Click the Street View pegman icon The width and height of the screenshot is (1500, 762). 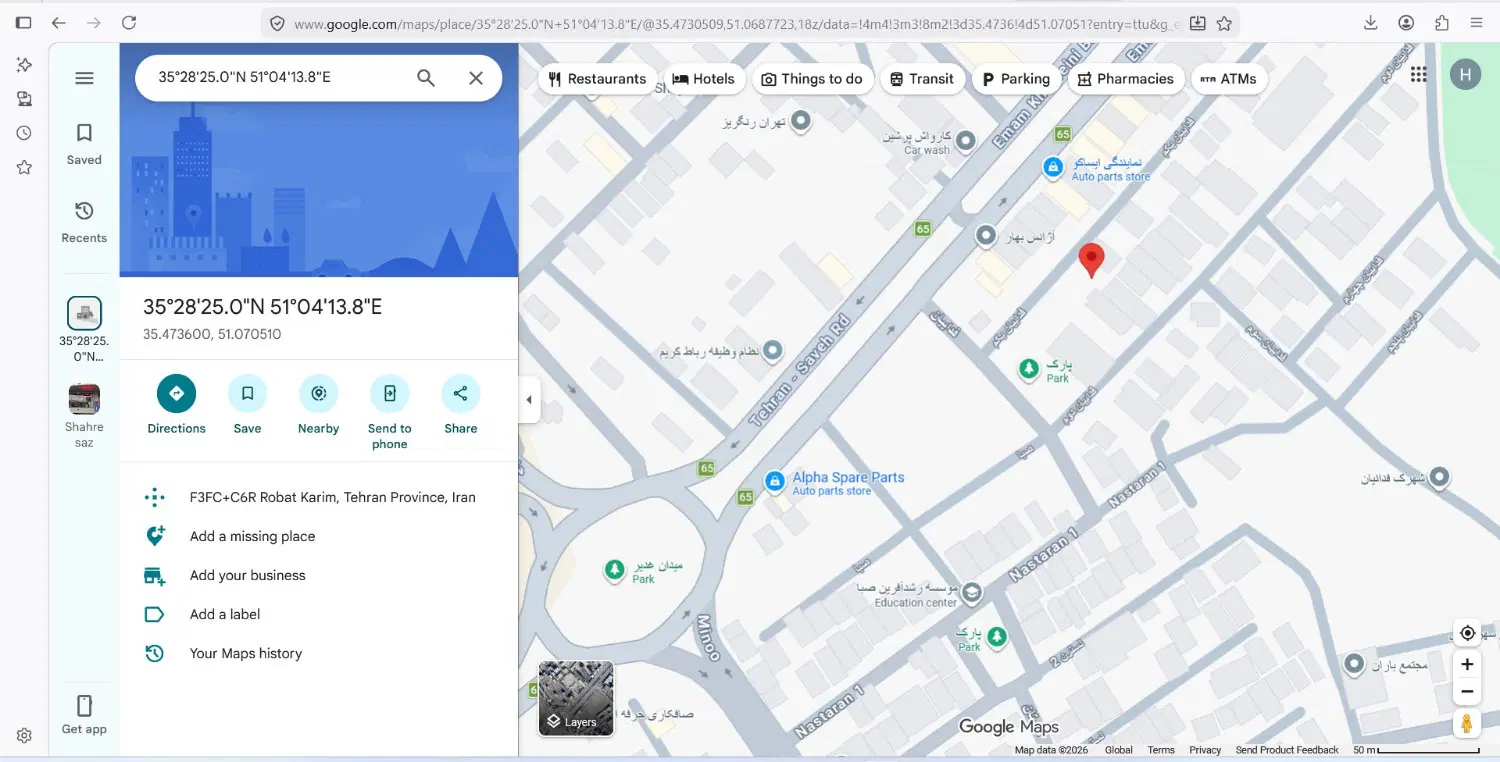click(x=1467, y=723)
